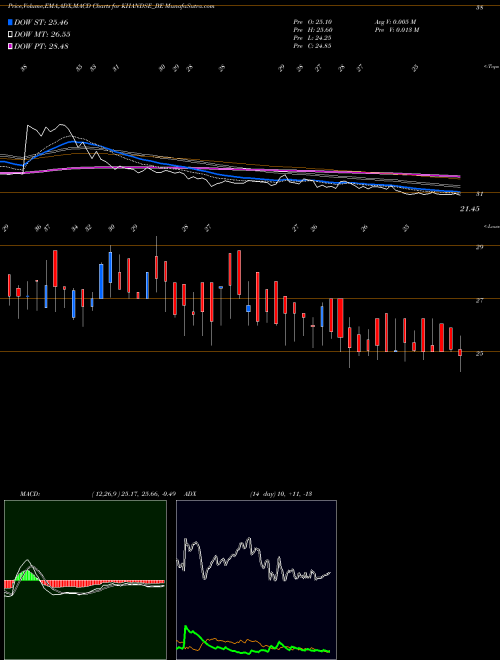Screen dimensions: 500x660
Task: Click the green +DI line spike in ADX
Action: (186, 628)
